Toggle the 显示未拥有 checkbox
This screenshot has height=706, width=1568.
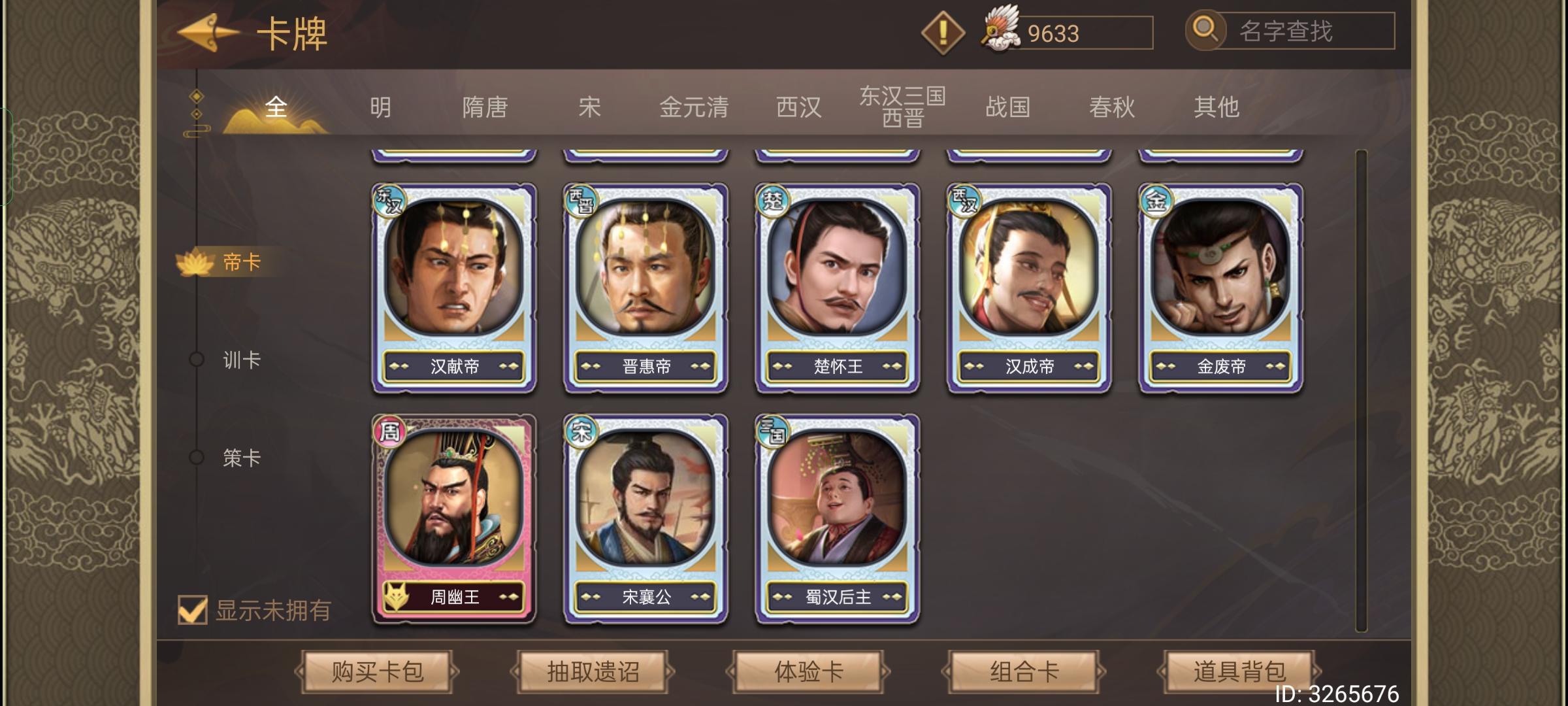(x=192, y=610)
